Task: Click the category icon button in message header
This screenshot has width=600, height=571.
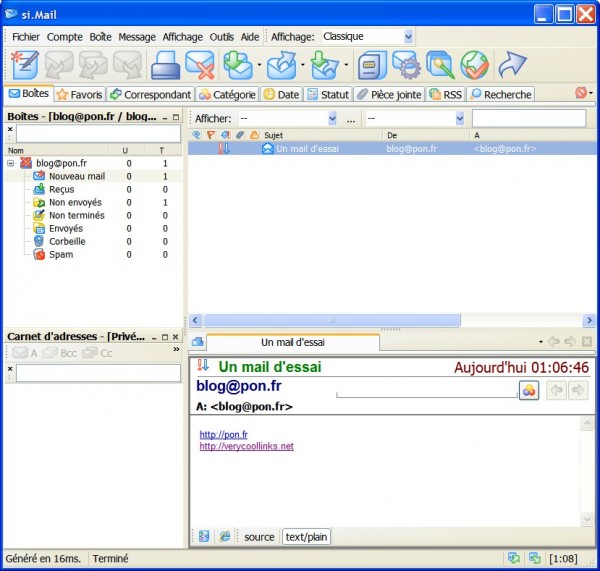Action: pyautogui.click(x=529, y=390)
